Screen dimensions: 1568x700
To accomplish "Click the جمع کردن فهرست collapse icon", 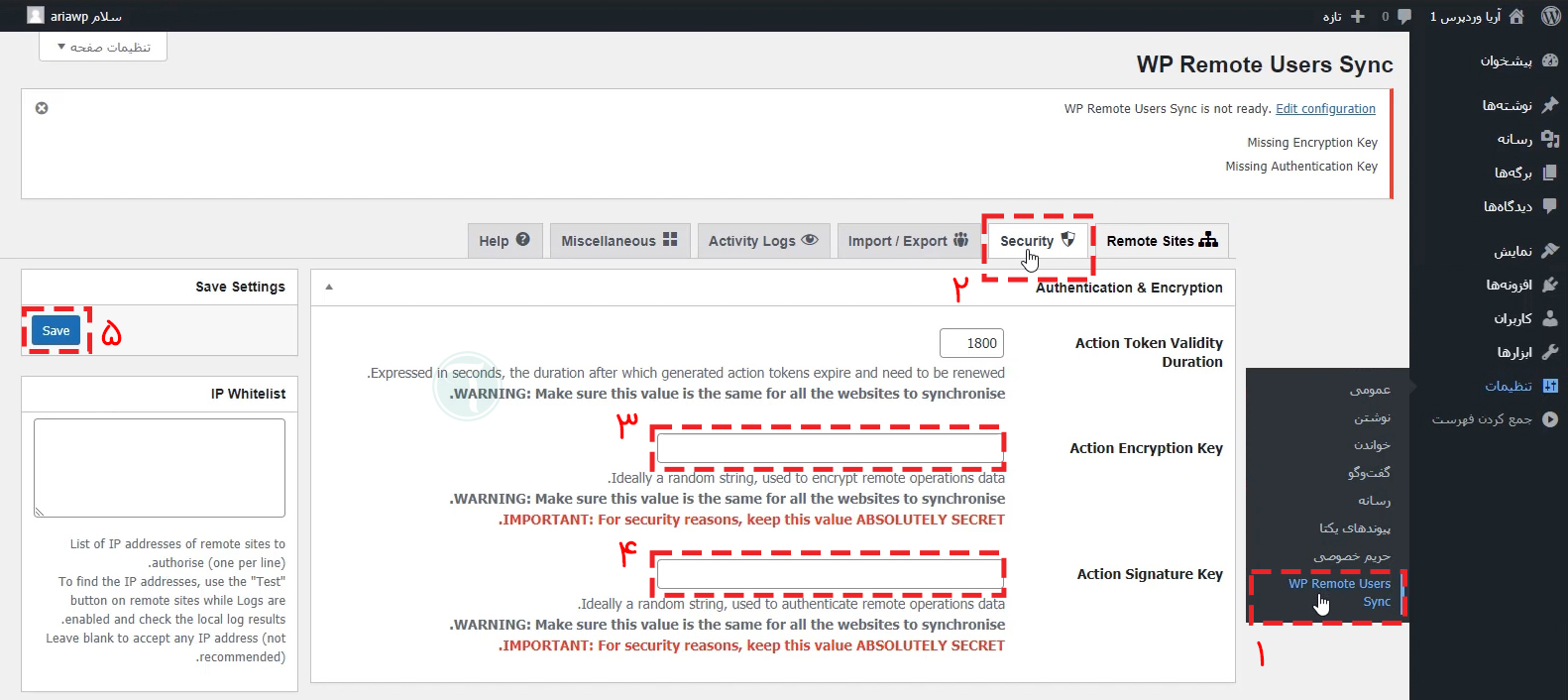I will click(1550, 419).
